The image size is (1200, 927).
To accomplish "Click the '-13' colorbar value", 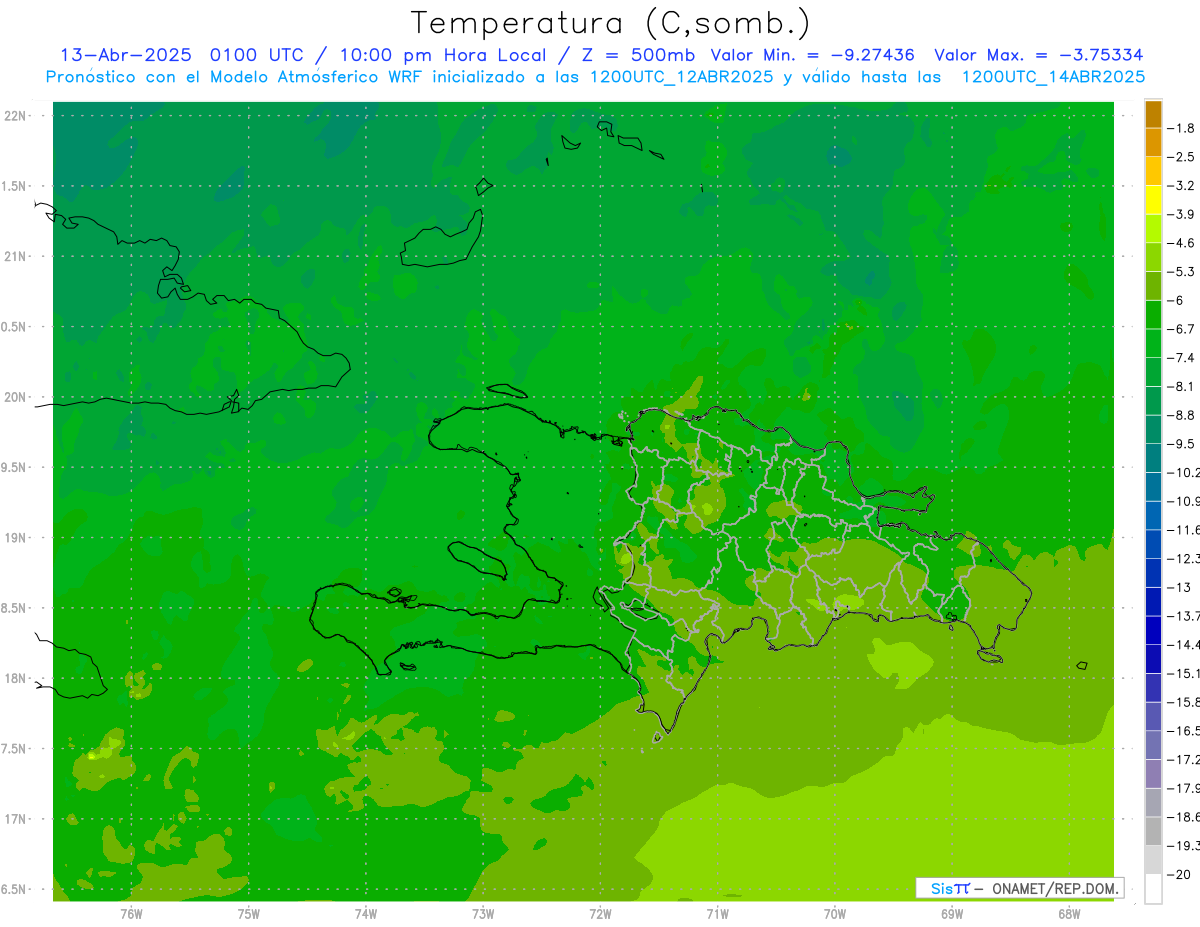I will (1179, 587).
